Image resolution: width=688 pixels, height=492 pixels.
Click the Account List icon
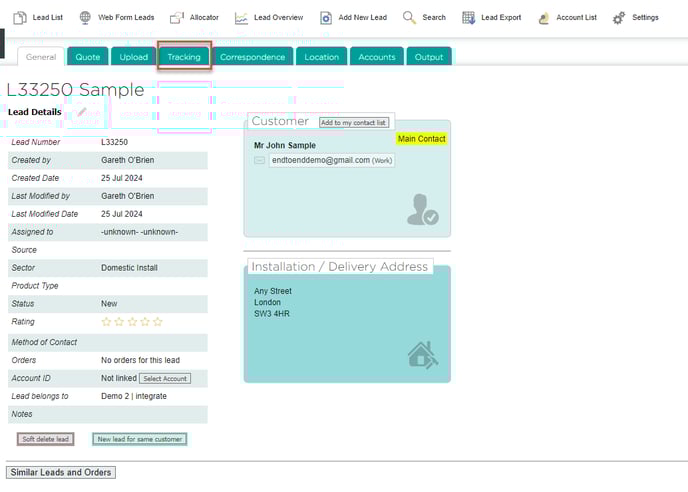(543, 17)
